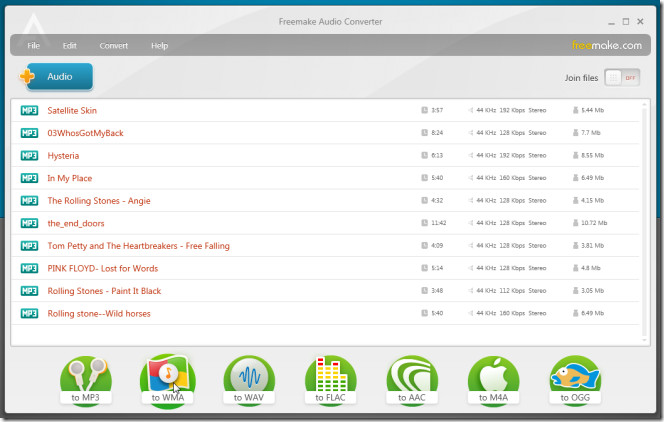Click the track list vertical scrollbar
Screen dimensions: 664x422
(644, 221)
